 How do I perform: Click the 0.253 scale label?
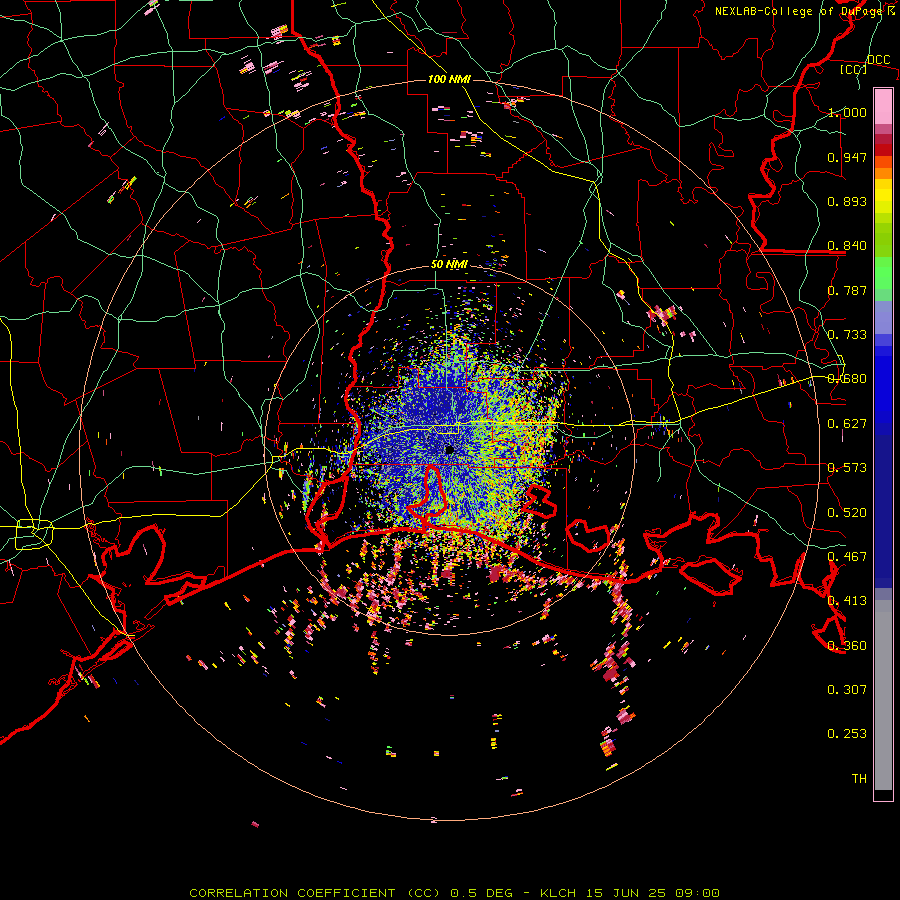click(847, 734)
